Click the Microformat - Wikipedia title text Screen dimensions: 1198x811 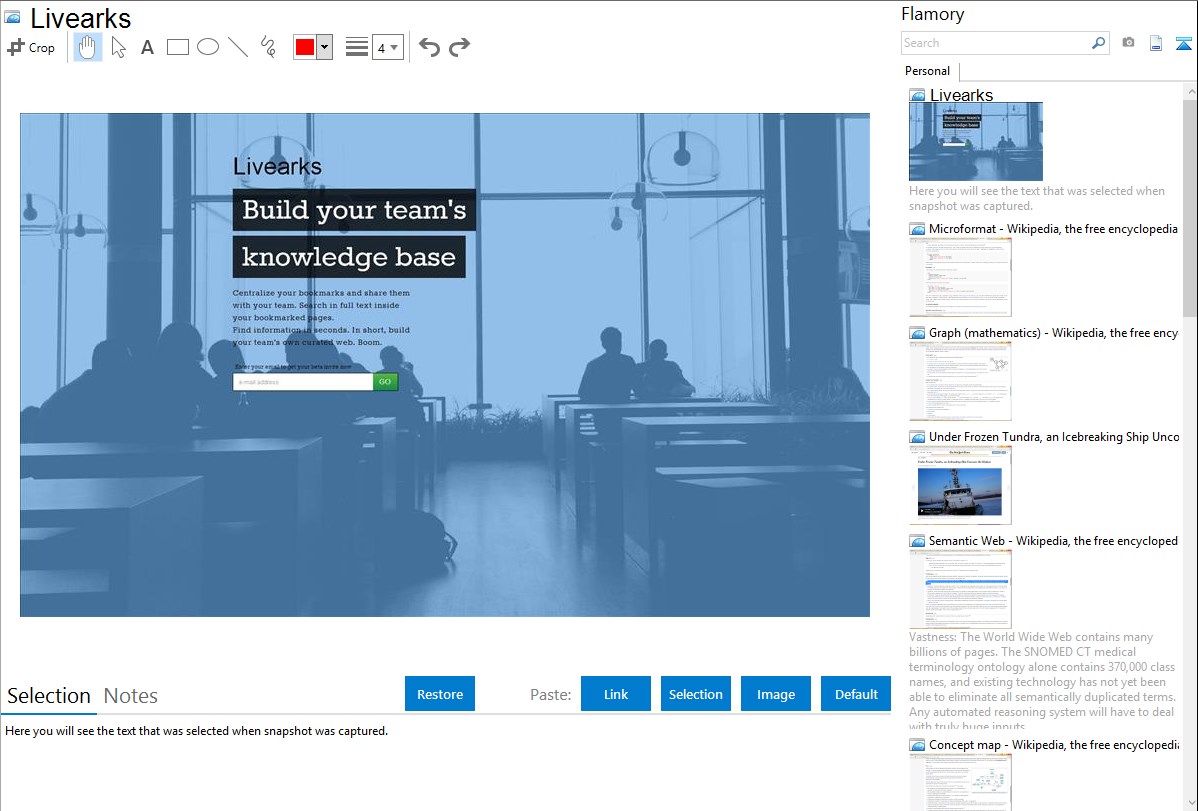(1053, 229)
